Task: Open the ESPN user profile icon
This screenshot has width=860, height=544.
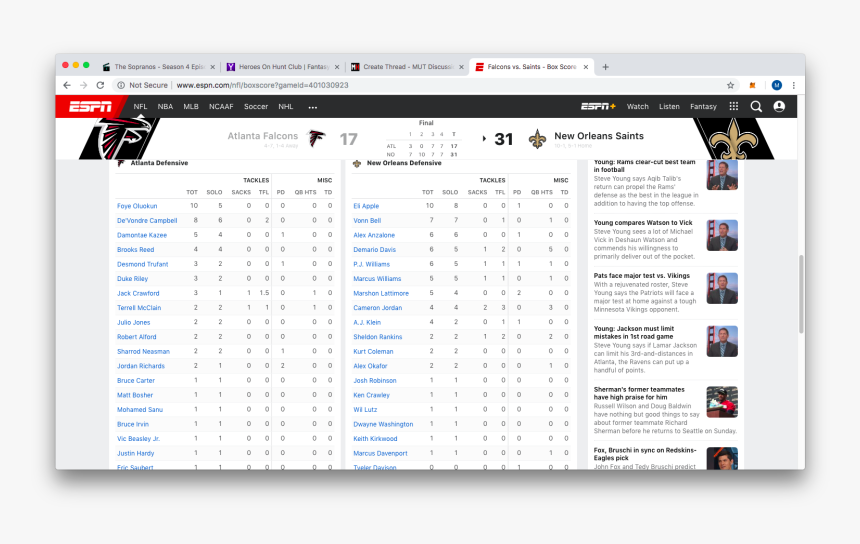Action: 779,106
